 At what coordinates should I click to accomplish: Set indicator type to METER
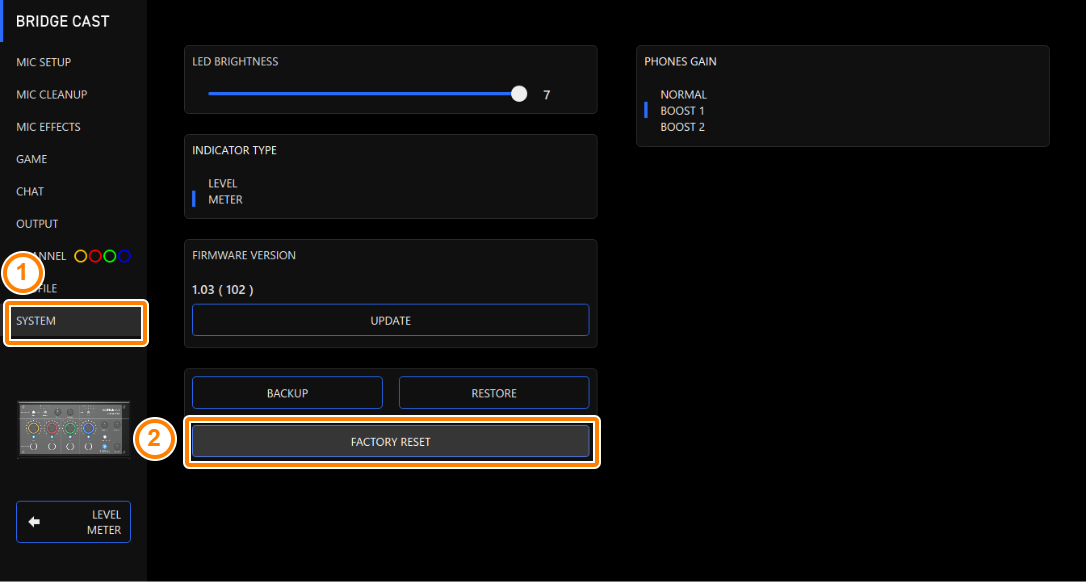pyautogui.click(x=226, y=200)
